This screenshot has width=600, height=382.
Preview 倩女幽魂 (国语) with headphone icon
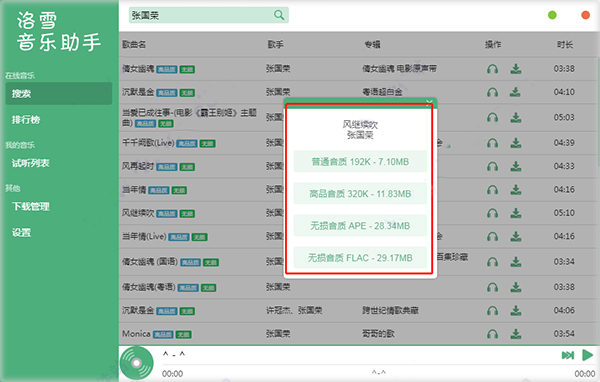[x=492, y=262]
